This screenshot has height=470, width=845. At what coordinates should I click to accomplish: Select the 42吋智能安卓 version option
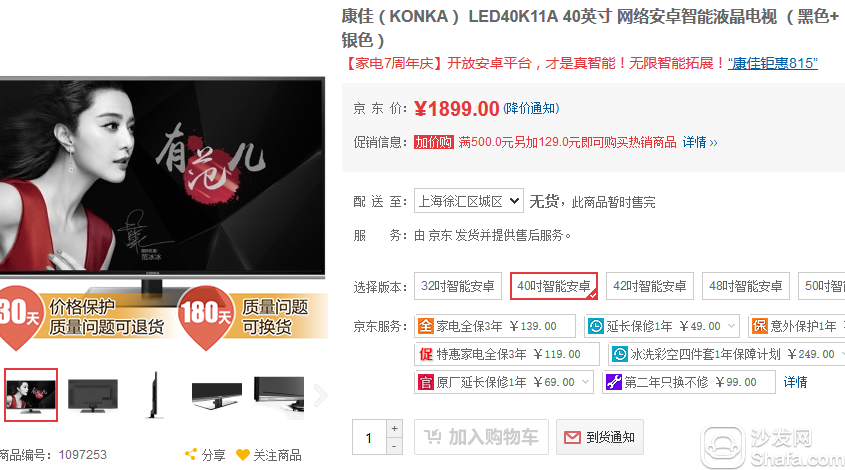649,286
